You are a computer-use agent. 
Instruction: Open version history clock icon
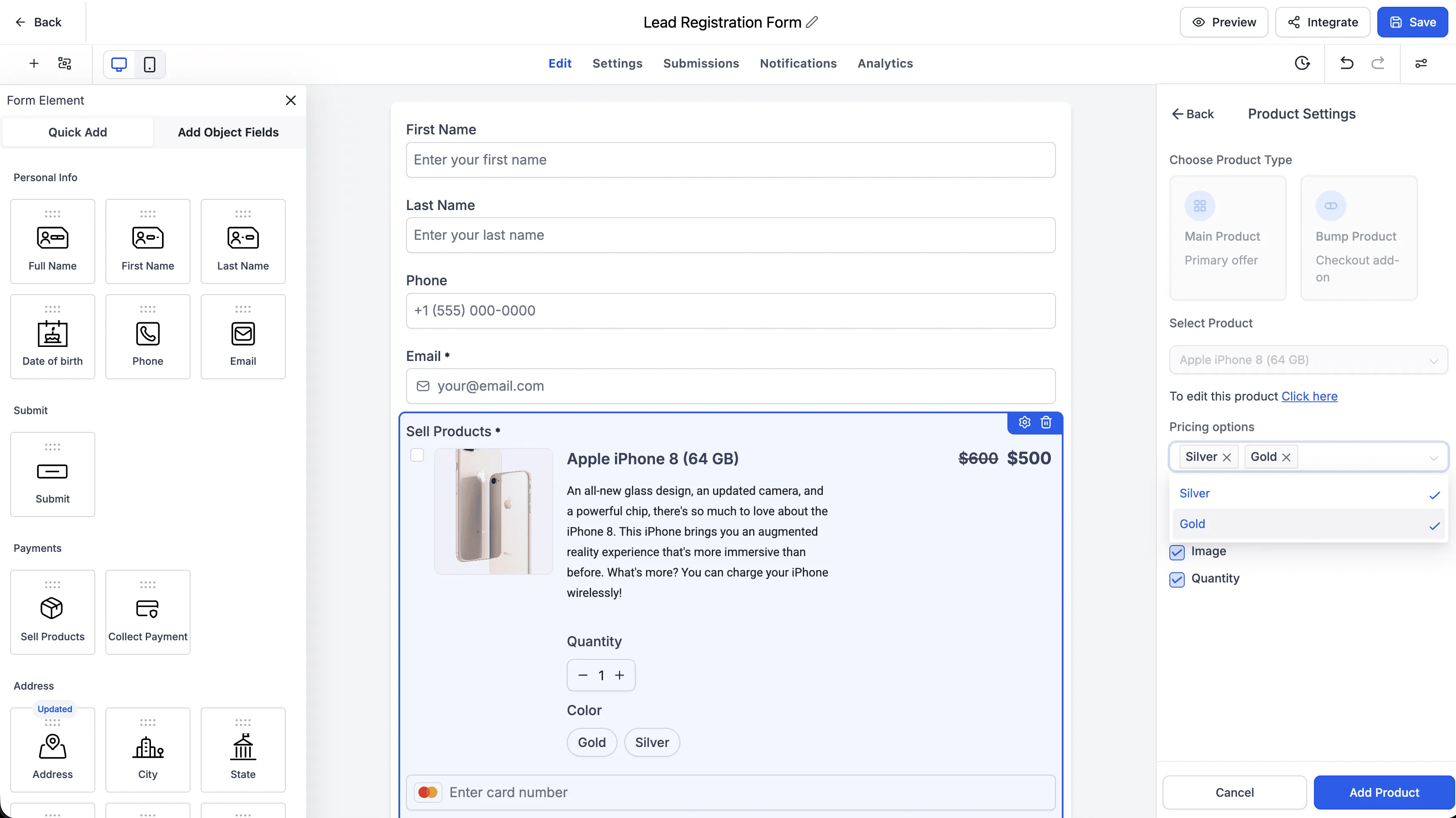1302,63
